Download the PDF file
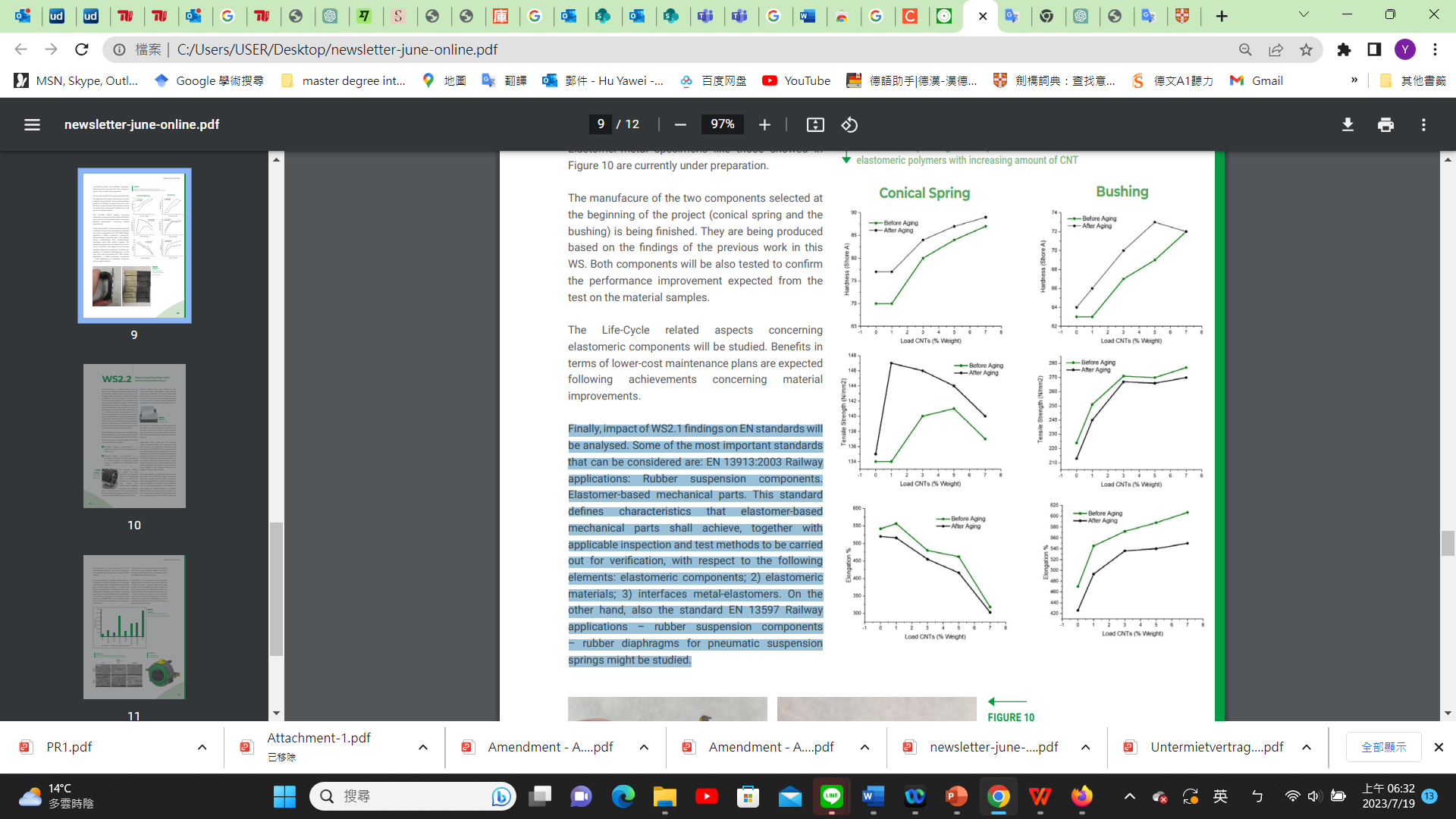Image resolution: width=1456 pixels, height=819 pixels. point(1348,124)
